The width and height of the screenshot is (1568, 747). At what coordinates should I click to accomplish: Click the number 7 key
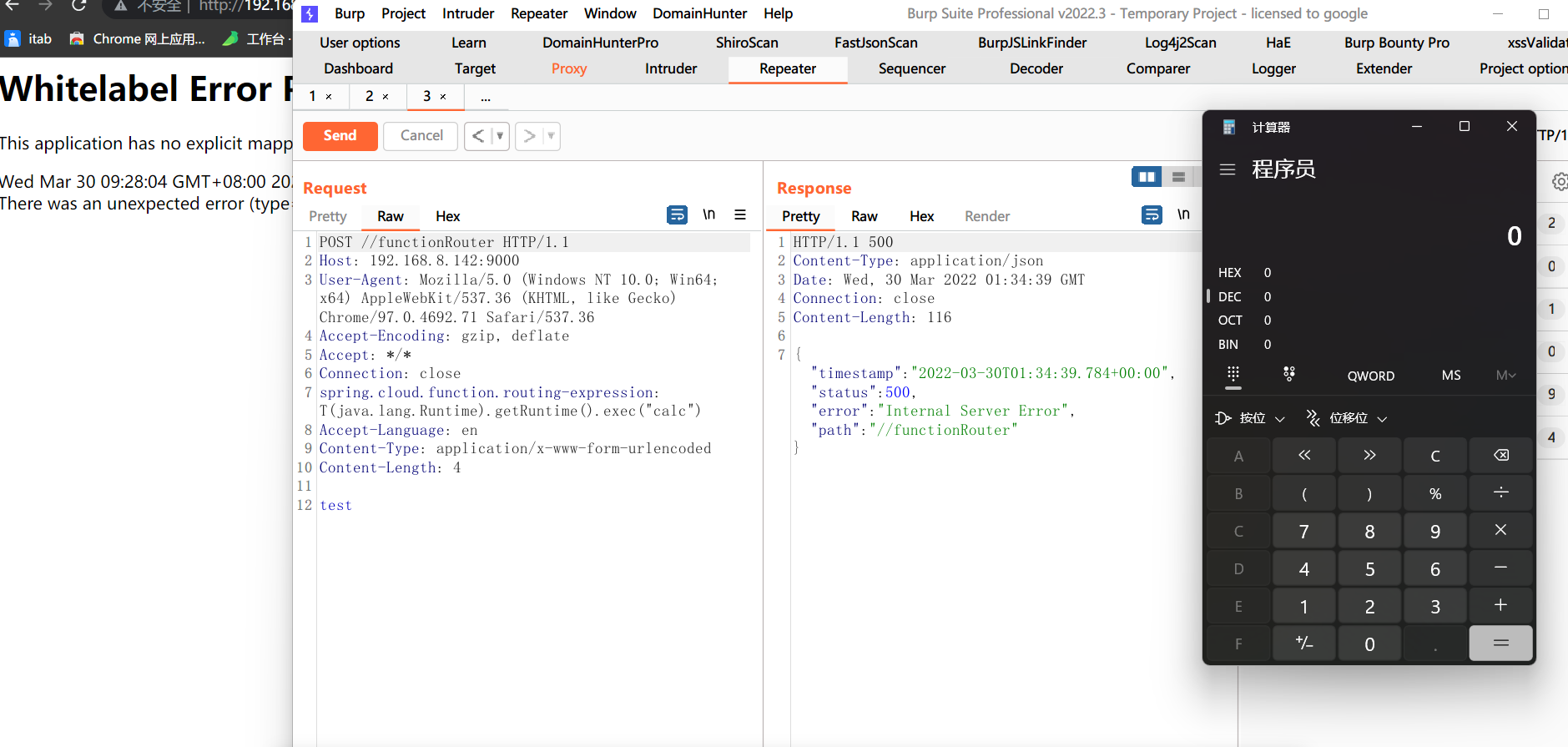pyautogui.click(x=1304, y=531)
